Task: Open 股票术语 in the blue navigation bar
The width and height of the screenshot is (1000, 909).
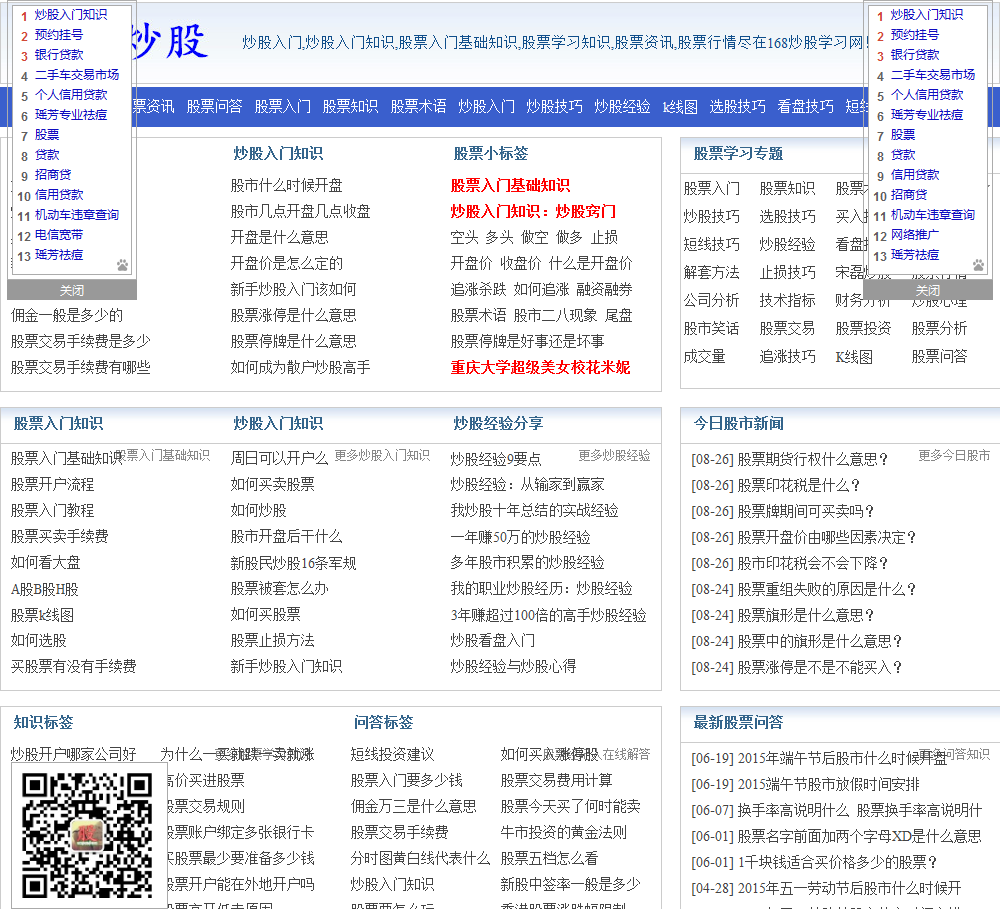Action: (x=418, y=107)
